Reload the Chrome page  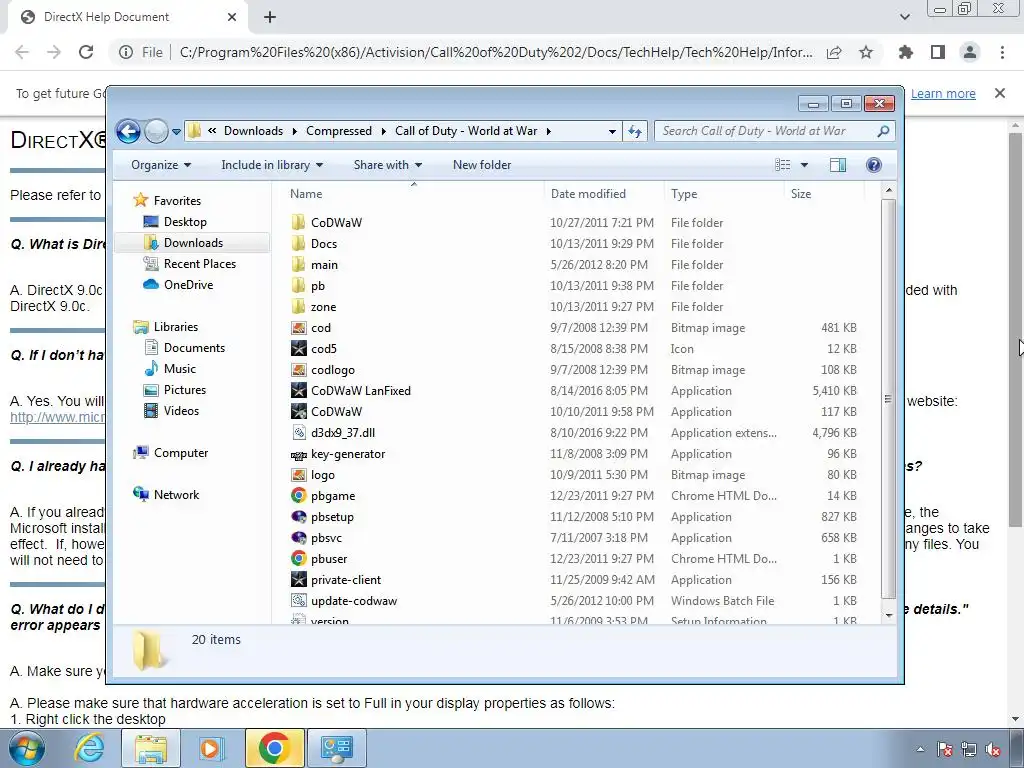pos(86,52)
